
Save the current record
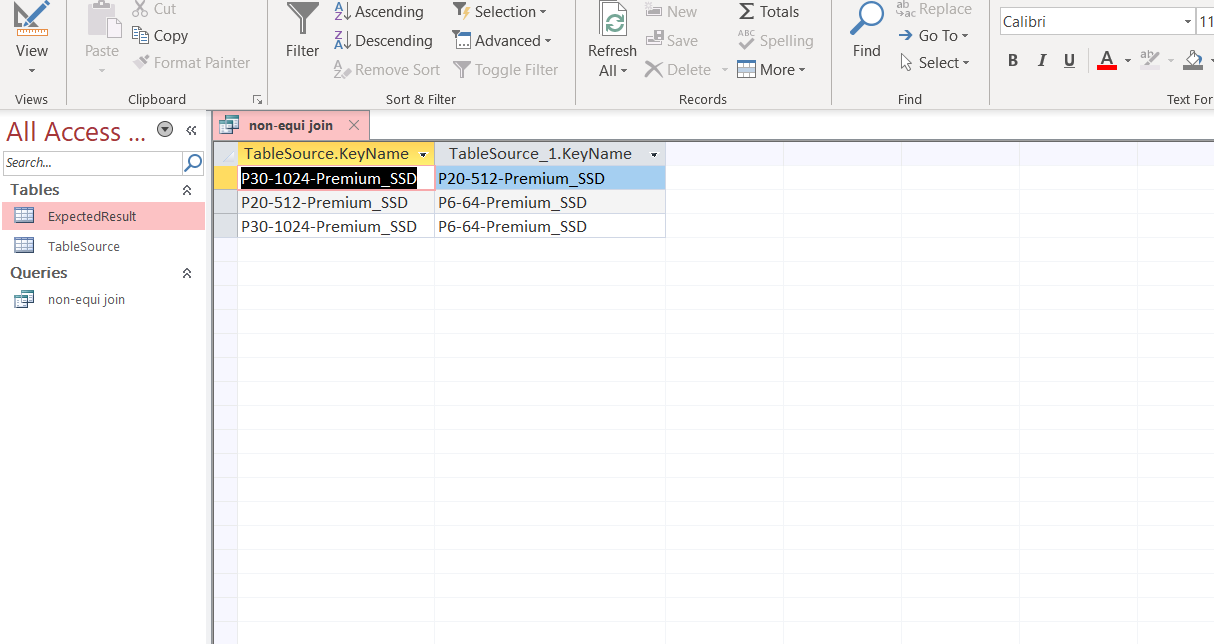pos(672,41)
